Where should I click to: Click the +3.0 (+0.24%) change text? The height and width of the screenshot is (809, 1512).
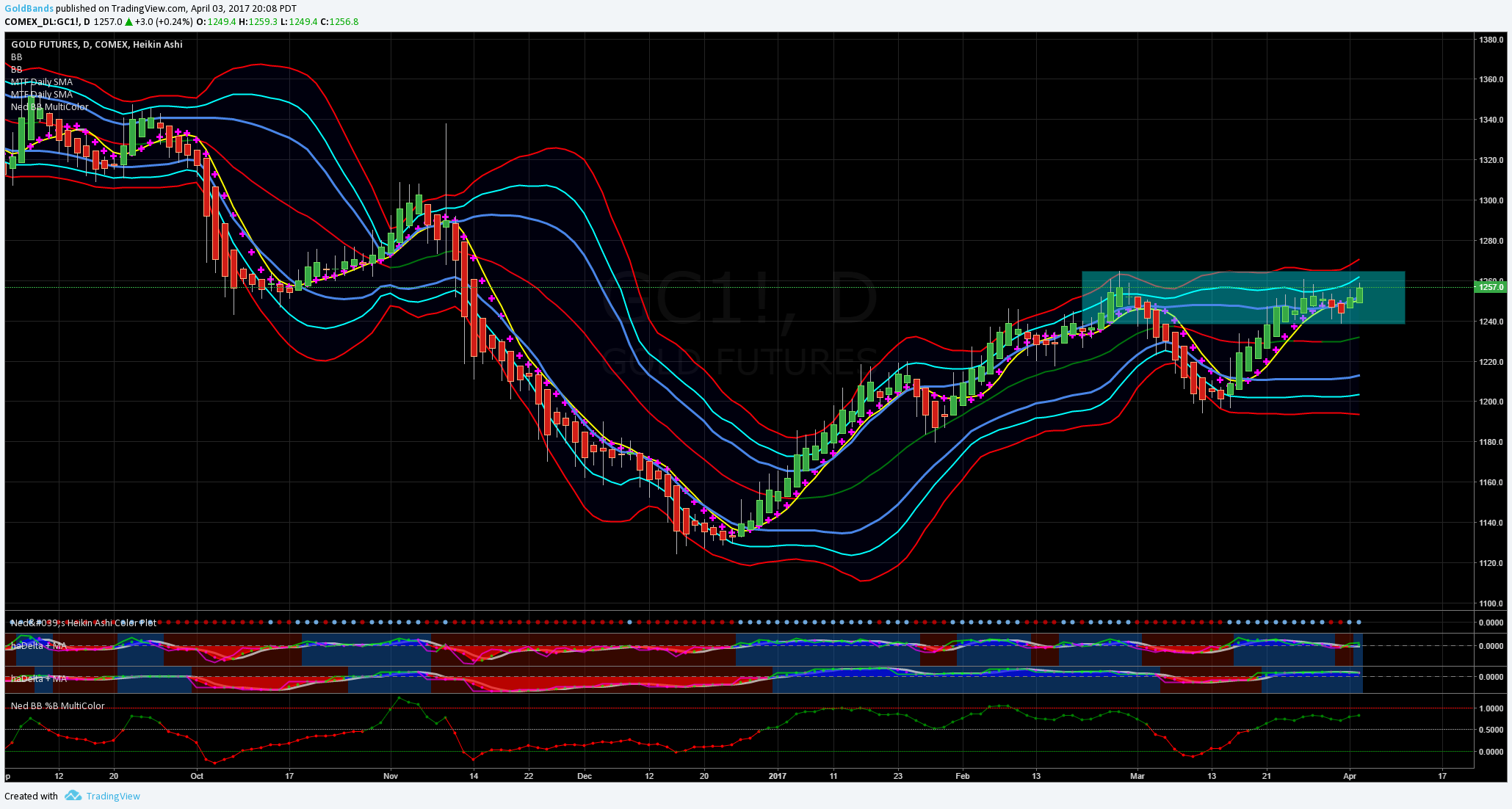click(164, 22)
